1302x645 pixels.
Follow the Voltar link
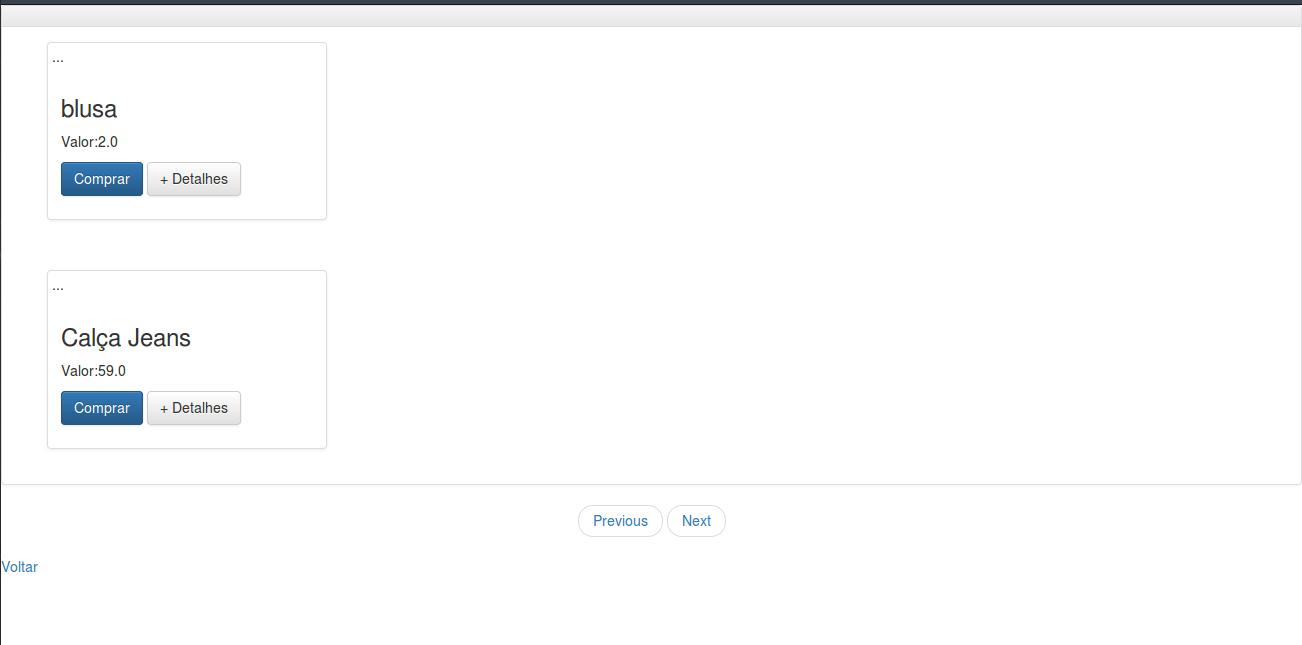coord(20,567)
